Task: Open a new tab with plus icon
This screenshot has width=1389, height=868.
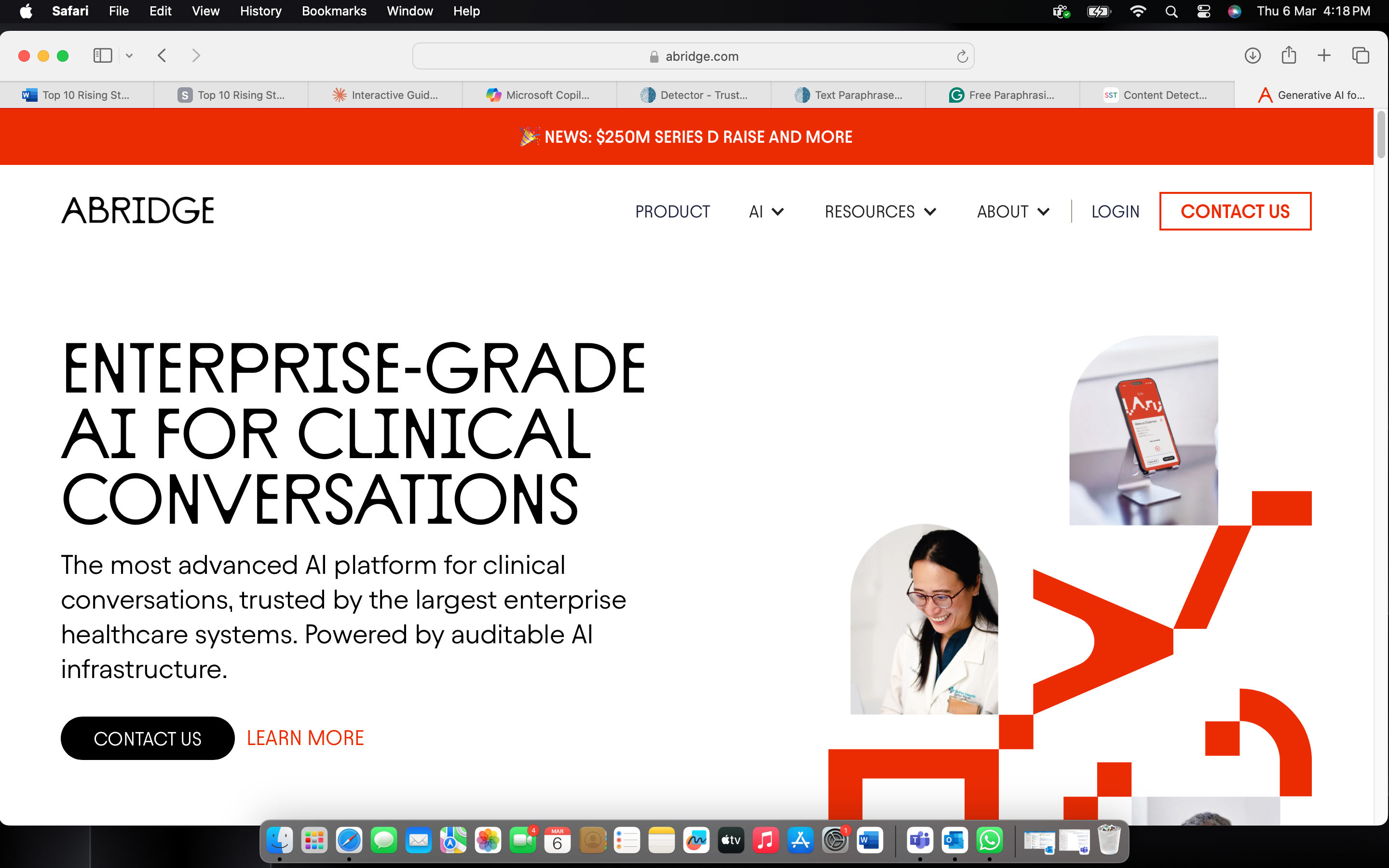Action: pos(1324,55)
